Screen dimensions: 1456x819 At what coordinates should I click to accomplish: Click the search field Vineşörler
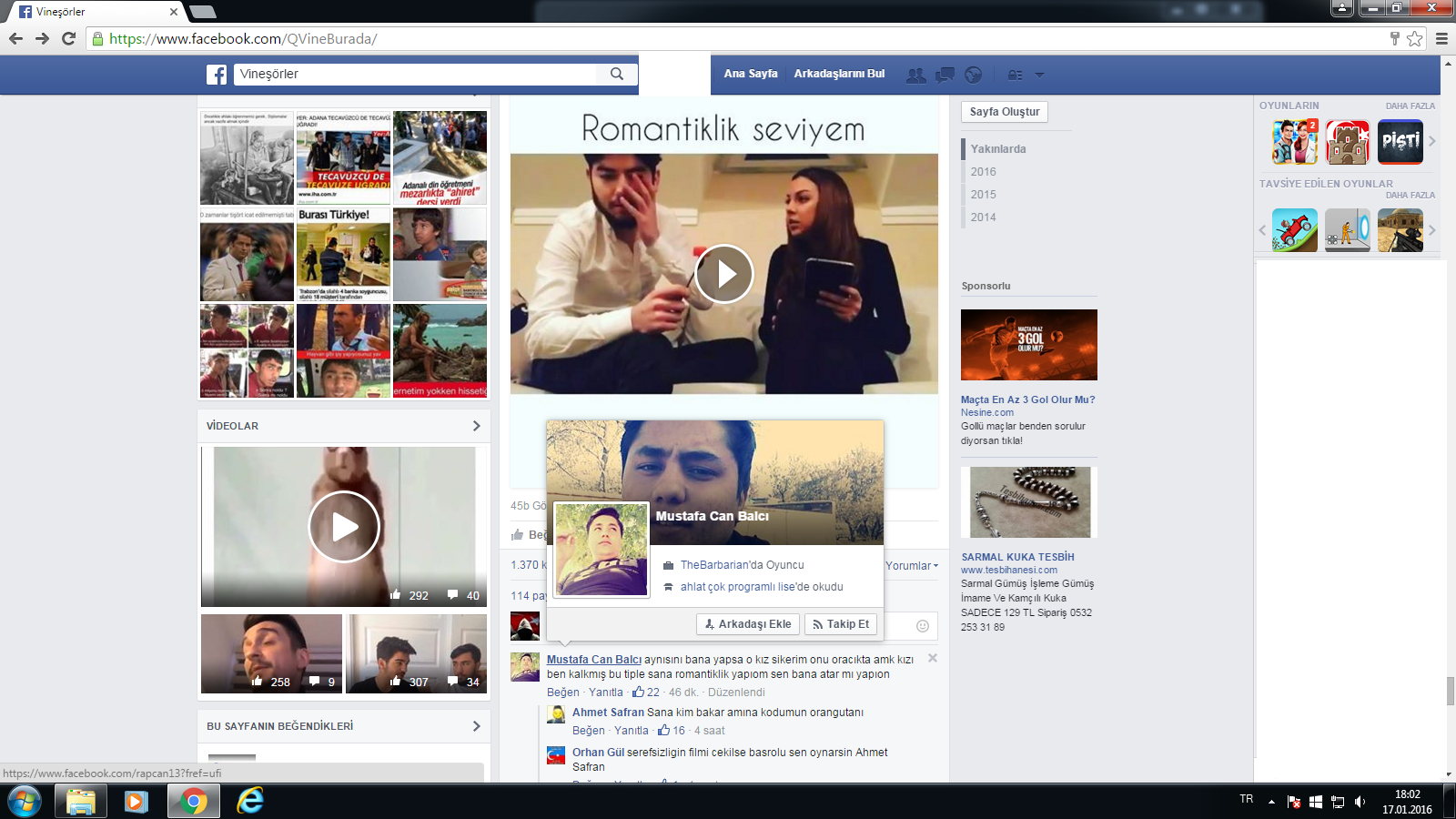(x=415, y=74)
